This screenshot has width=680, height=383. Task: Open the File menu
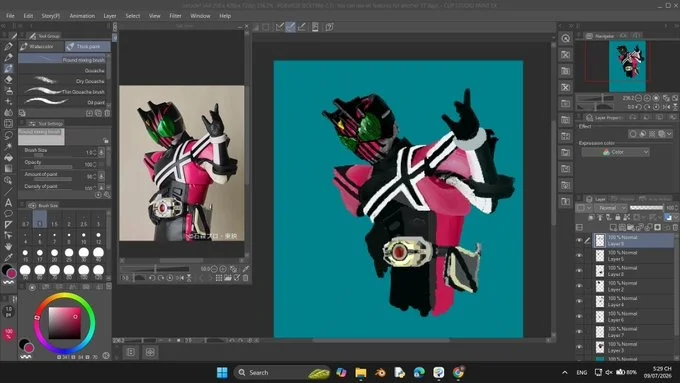pyautogui.click(x=10, y=16)
